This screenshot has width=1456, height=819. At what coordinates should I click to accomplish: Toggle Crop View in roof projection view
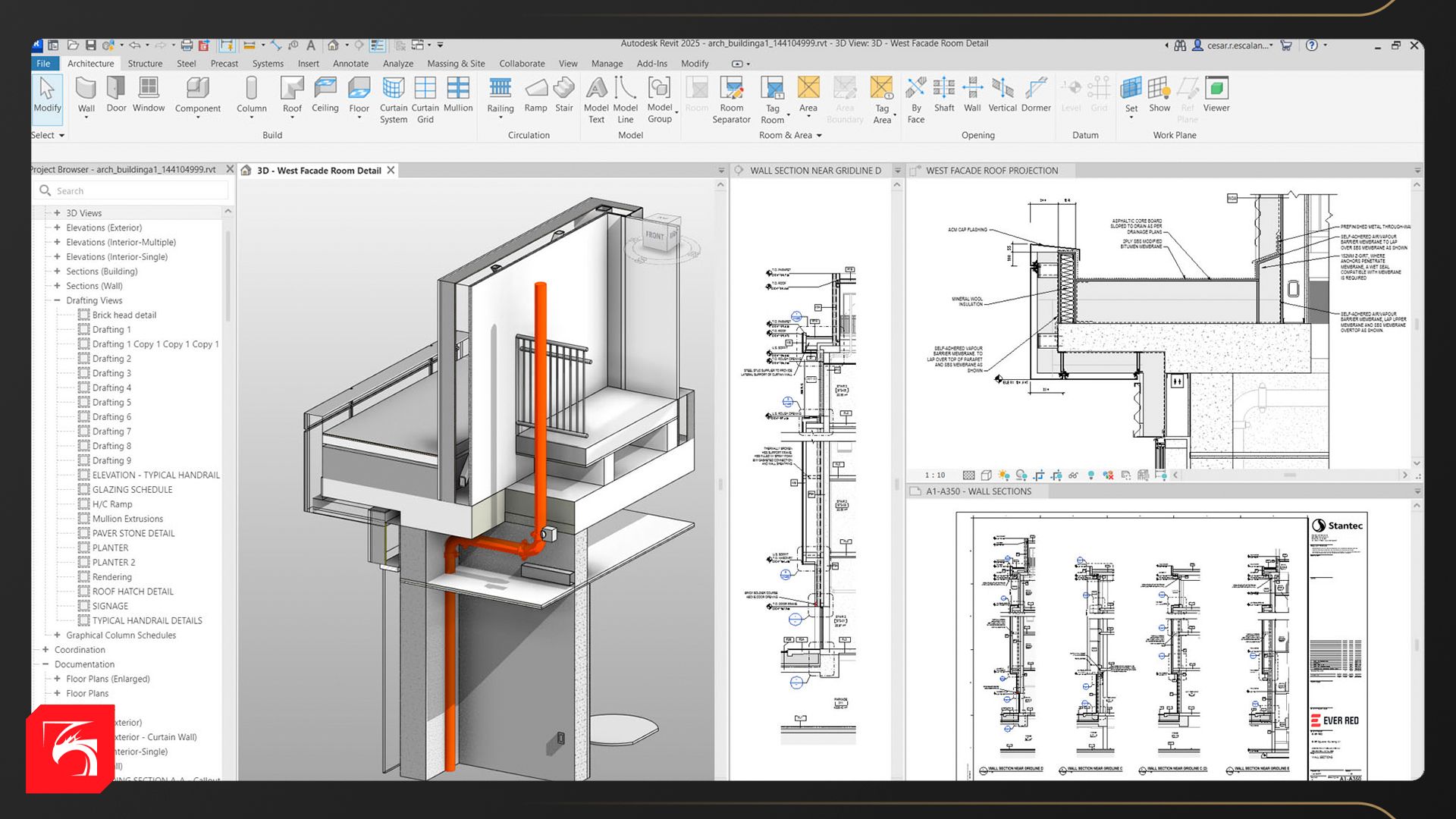click(x=1039, y=475)
